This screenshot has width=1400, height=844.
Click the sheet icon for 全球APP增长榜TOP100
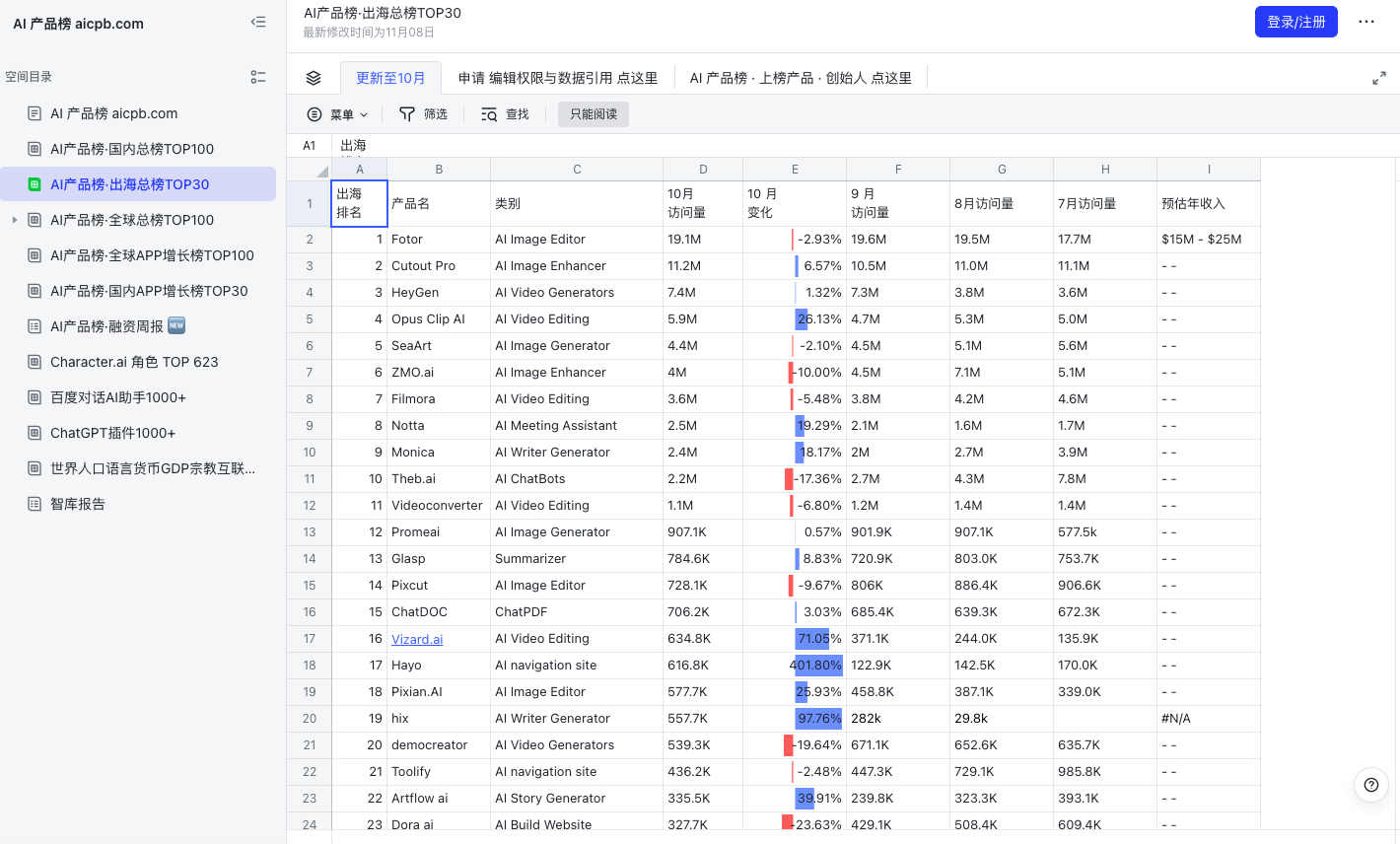pos(35,255)
